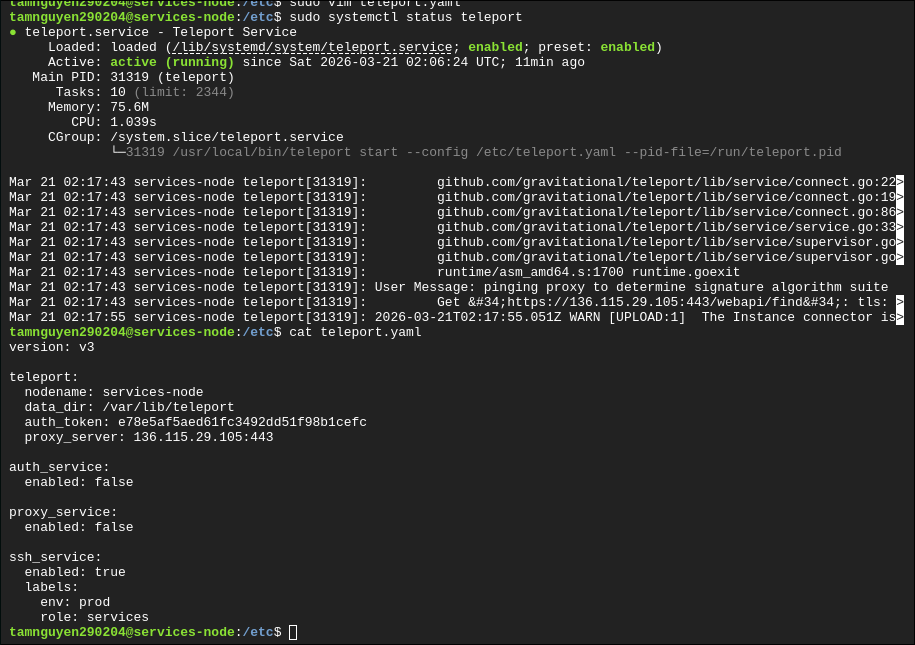Click 'enabled: false' under proxy_service
Screen dimensions: 915x645
(x=79, y=527)
